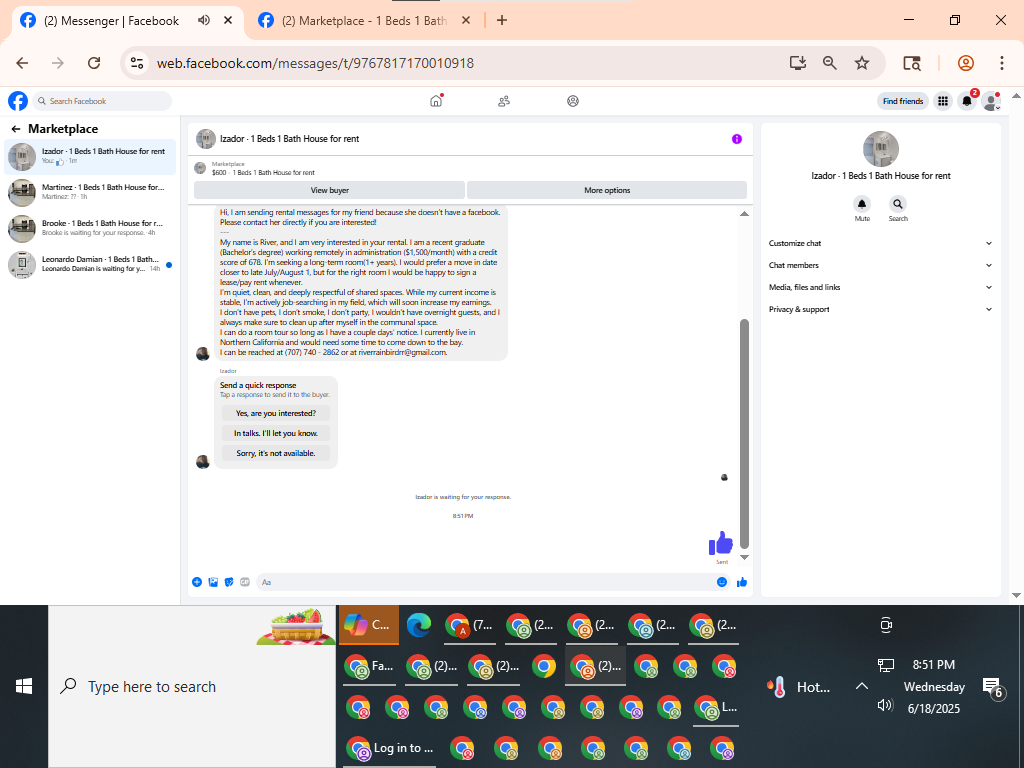Send quick response 'Yes, are you interested?'
The width and height of the screenshot is (1024, 768).
pos(276,413)
